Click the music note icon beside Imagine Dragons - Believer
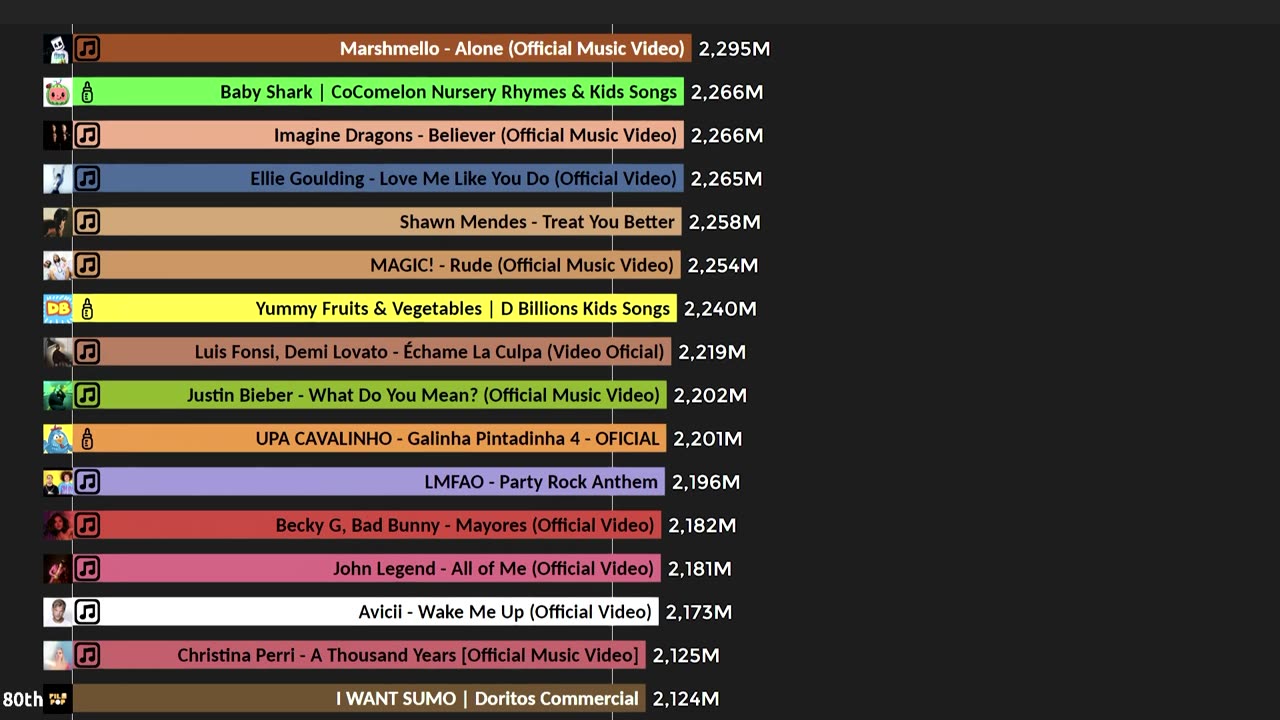Image resolution: width=1280 pixels, height=720 pixels. pyautogui.click(x=87, y=135)
